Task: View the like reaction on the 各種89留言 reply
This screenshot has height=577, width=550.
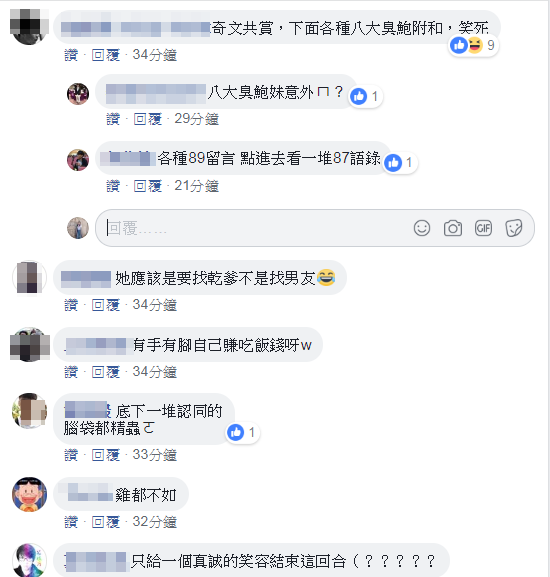Action: [x=399, y=162]
